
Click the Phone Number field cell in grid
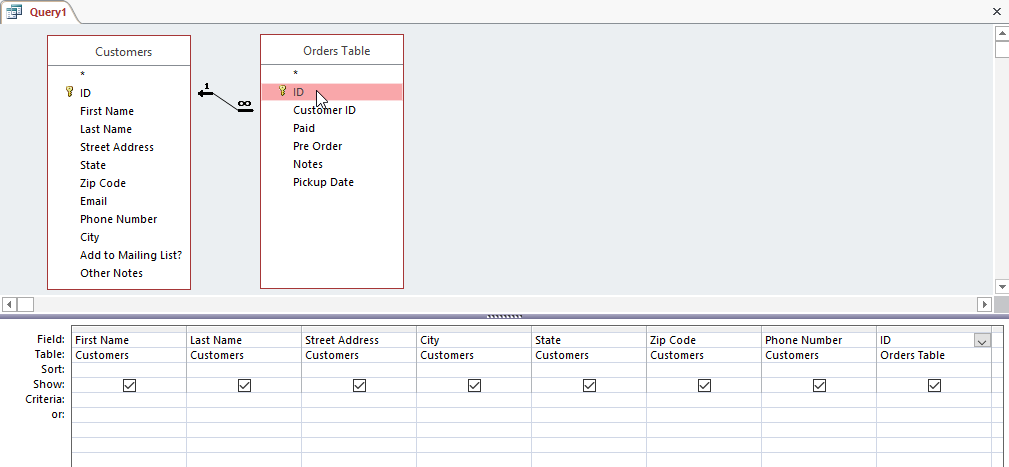819,340
